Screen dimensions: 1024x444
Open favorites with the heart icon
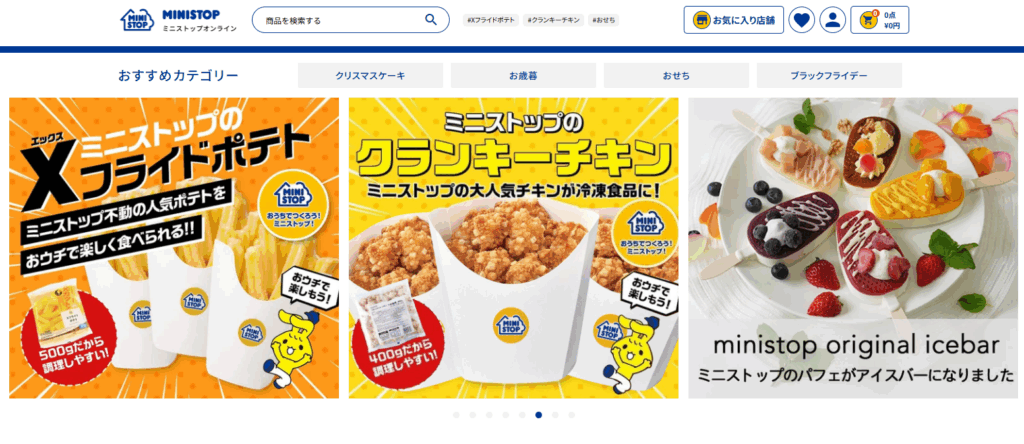801,20
